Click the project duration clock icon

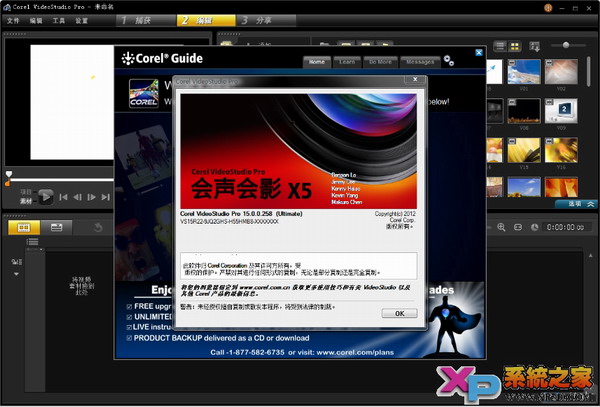(x=535, y=227)
